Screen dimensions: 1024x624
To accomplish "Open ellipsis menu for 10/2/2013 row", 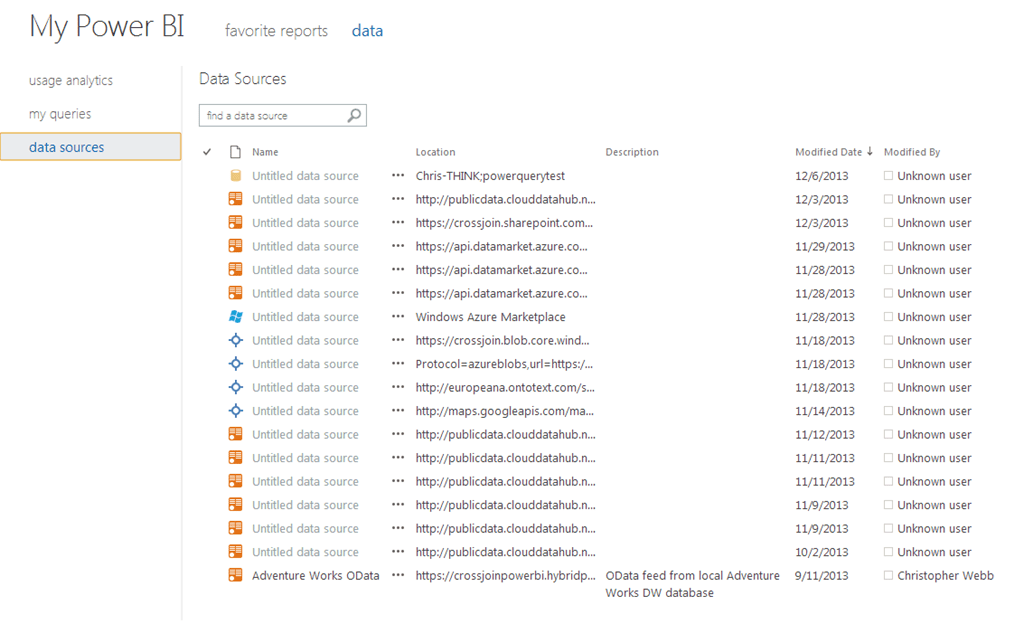I will pos(398,552).
